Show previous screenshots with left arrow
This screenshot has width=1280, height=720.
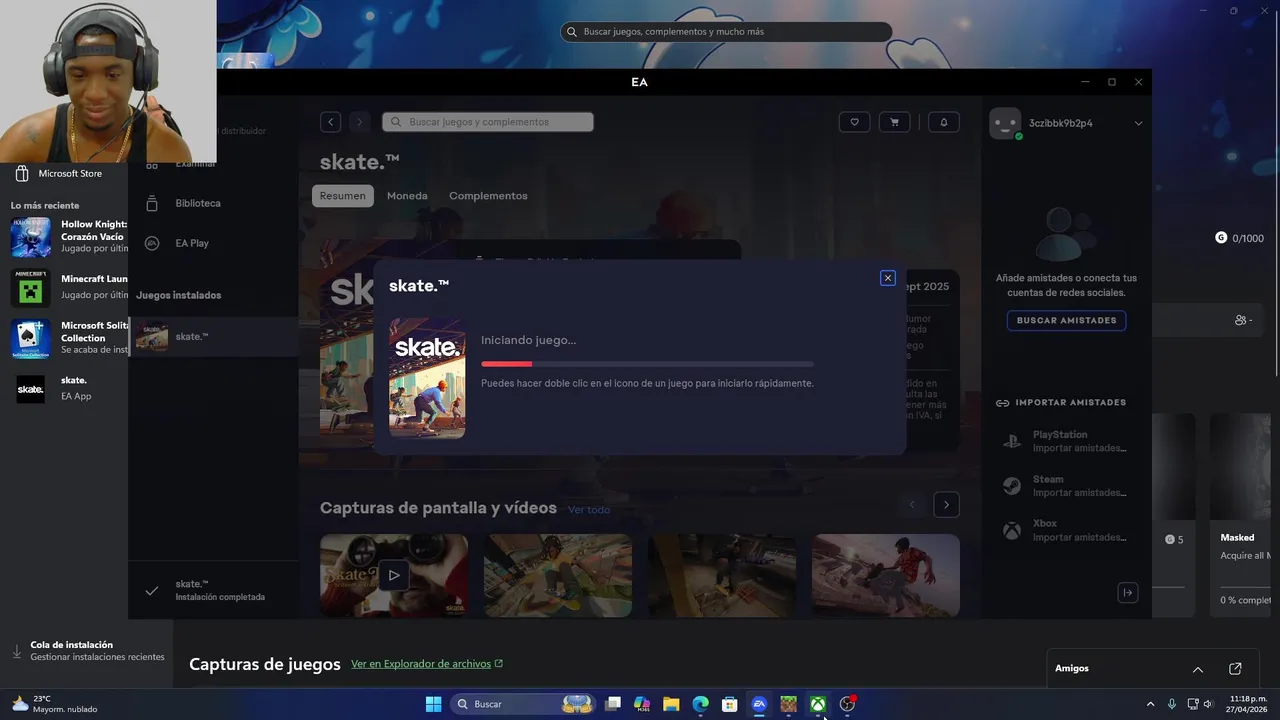[x=912, y=505]
